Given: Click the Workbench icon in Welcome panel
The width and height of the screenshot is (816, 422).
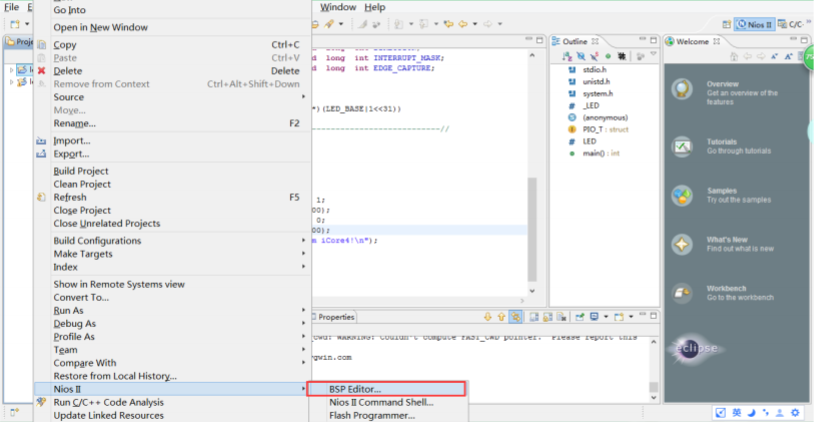Looking at the screenshot, I should coord(682,293).
